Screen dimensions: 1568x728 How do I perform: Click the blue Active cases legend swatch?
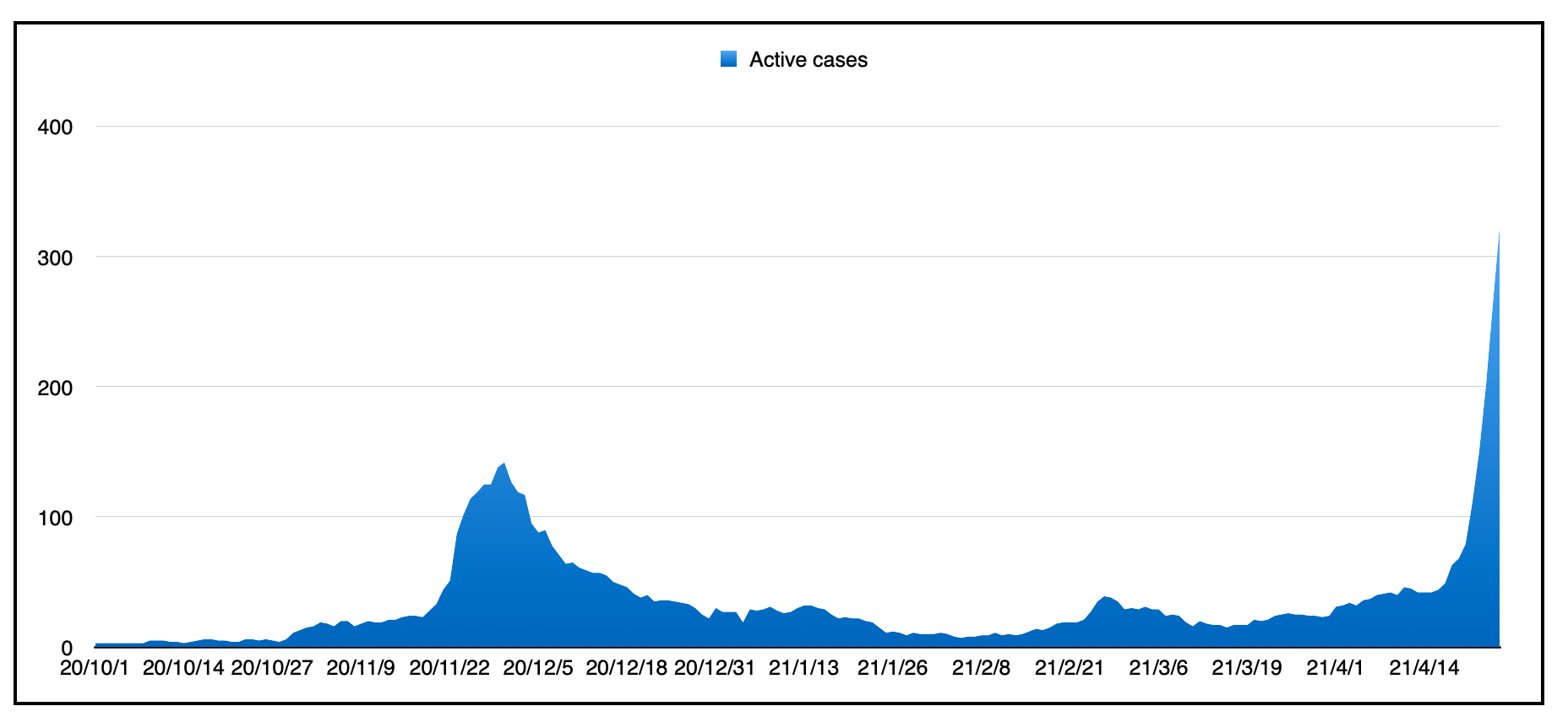click(728, 59)
